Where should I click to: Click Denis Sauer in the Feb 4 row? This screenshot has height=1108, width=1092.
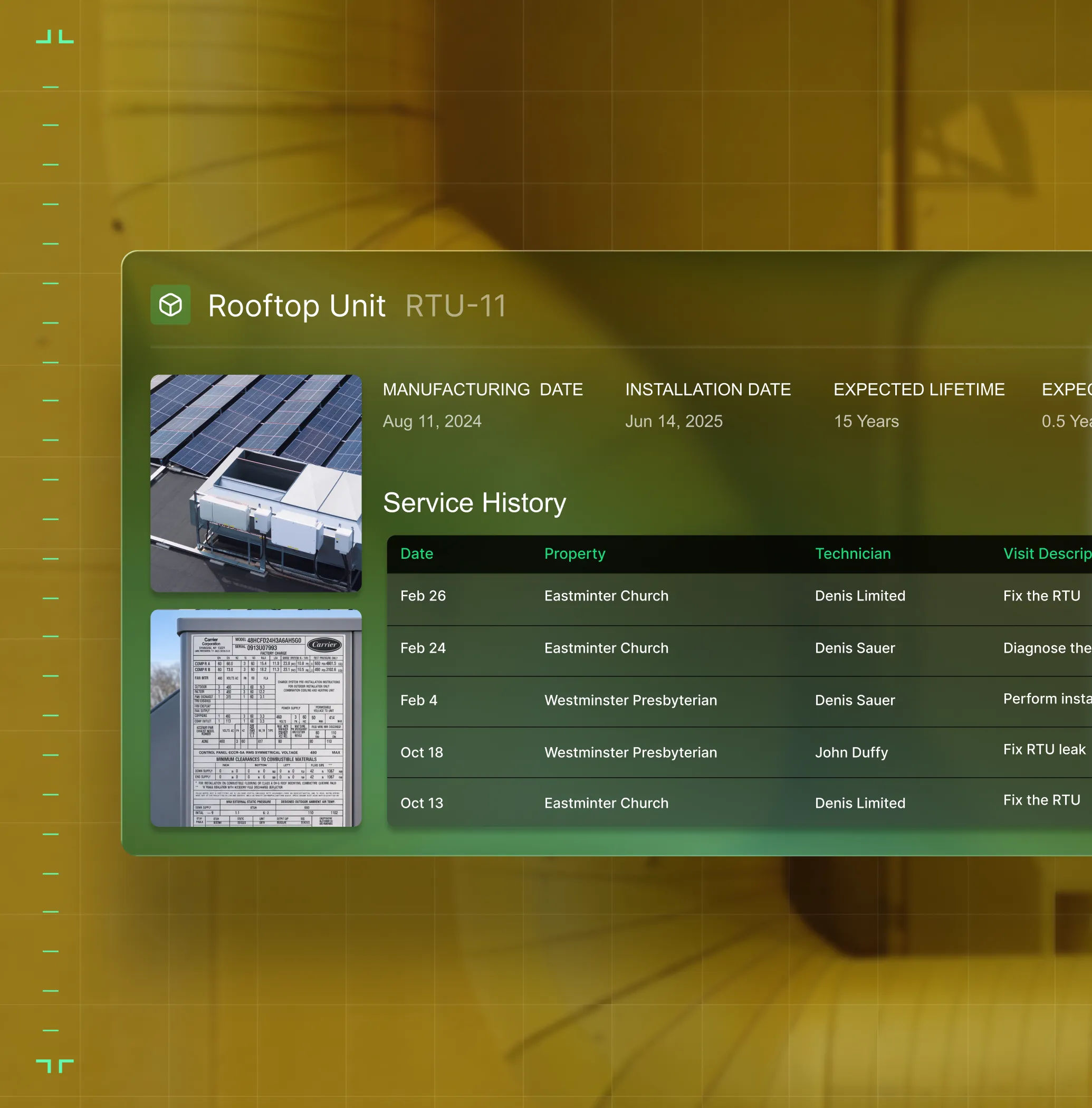pos(855,700)
